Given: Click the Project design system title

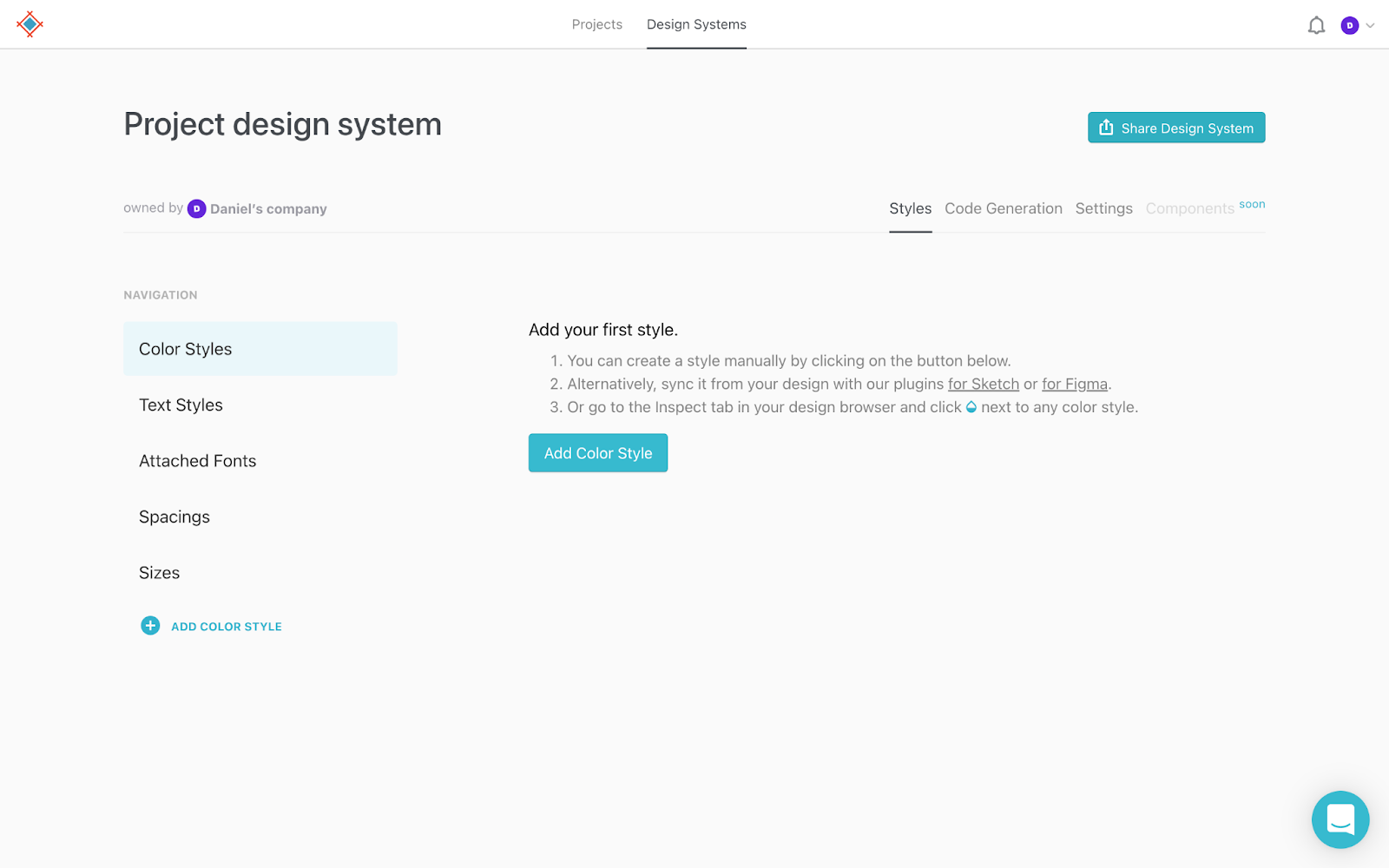Looking at the screenshot, I should [283, 124].
